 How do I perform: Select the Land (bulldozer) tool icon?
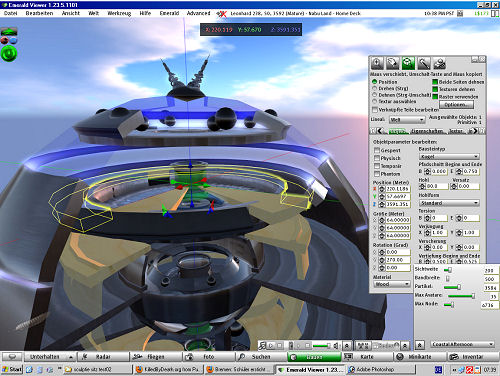click(x=439, y=63)
